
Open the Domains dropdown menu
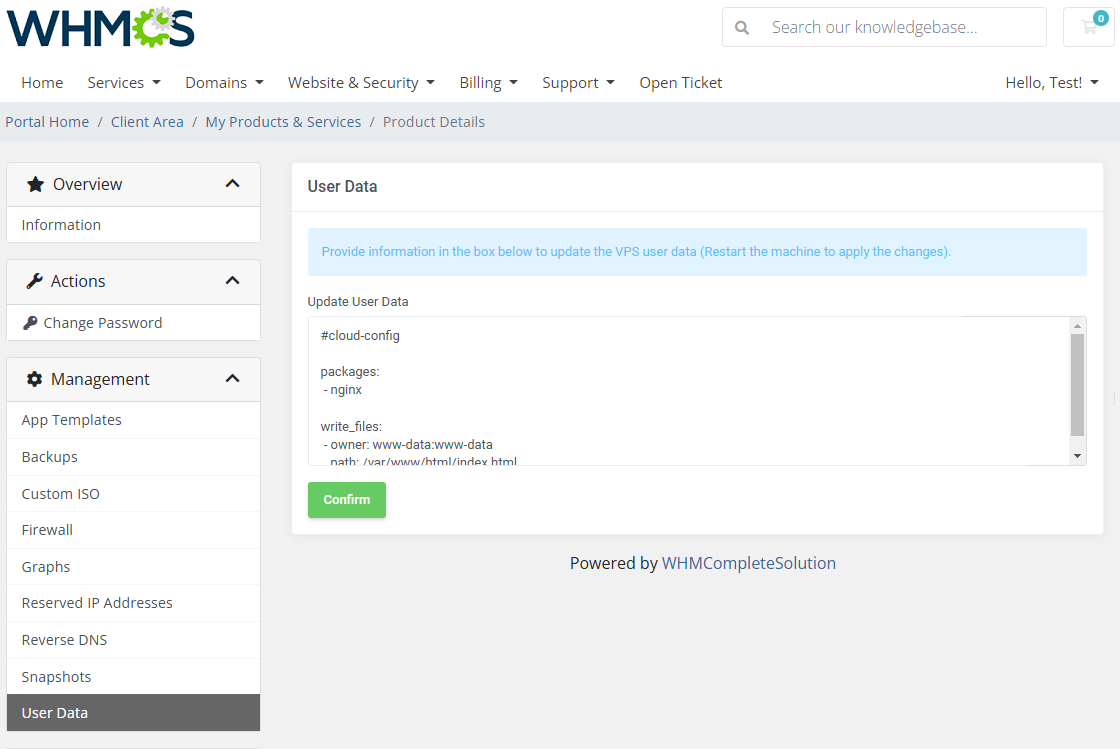pyautogui.click(x=224, y=83)
